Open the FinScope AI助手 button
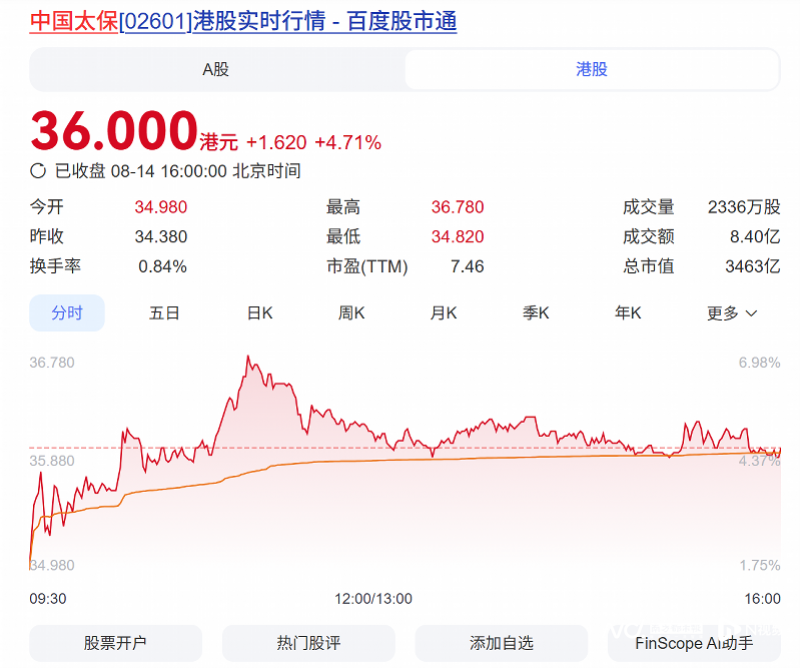 coord(694,643)
